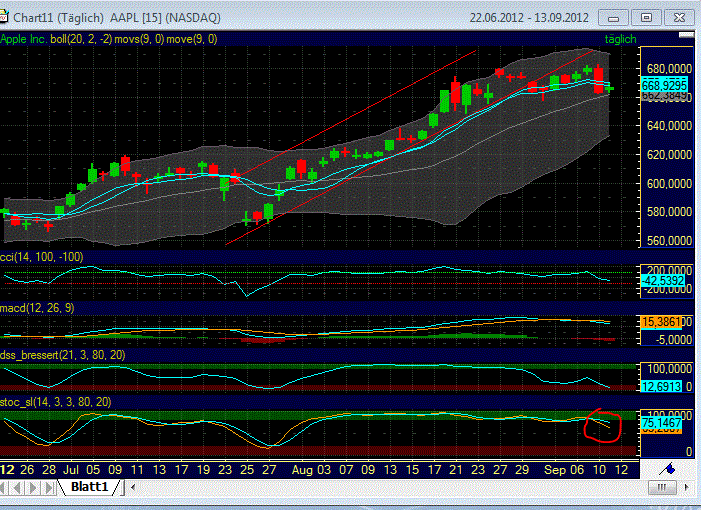
Task: Click the stochastic value tag 75,1467
Action: 662,422
